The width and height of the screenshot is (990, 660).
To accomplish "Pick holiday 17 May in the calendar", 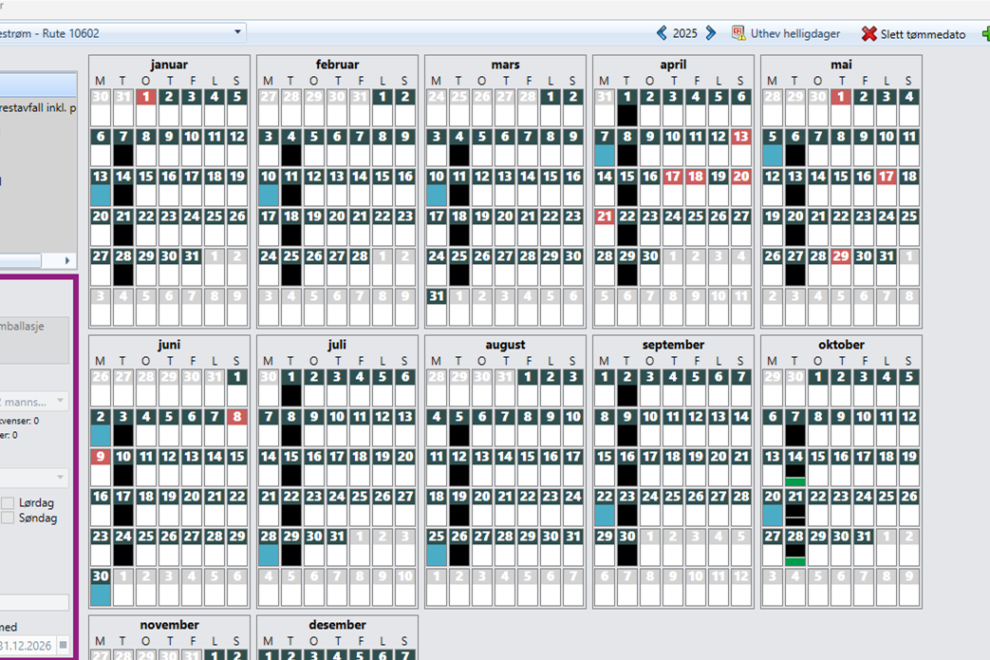I will click(886, 186).
